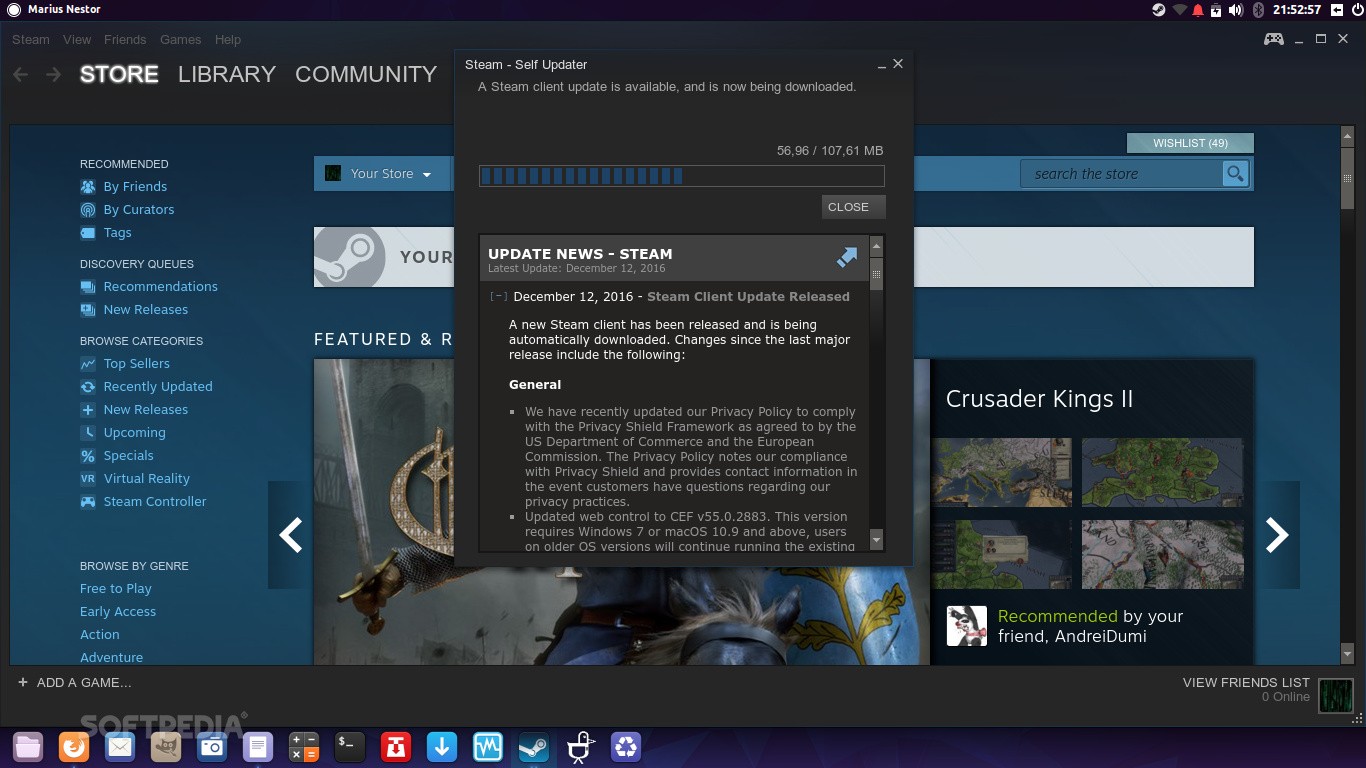Show previous featured game carousel arrow

point(290,535)
